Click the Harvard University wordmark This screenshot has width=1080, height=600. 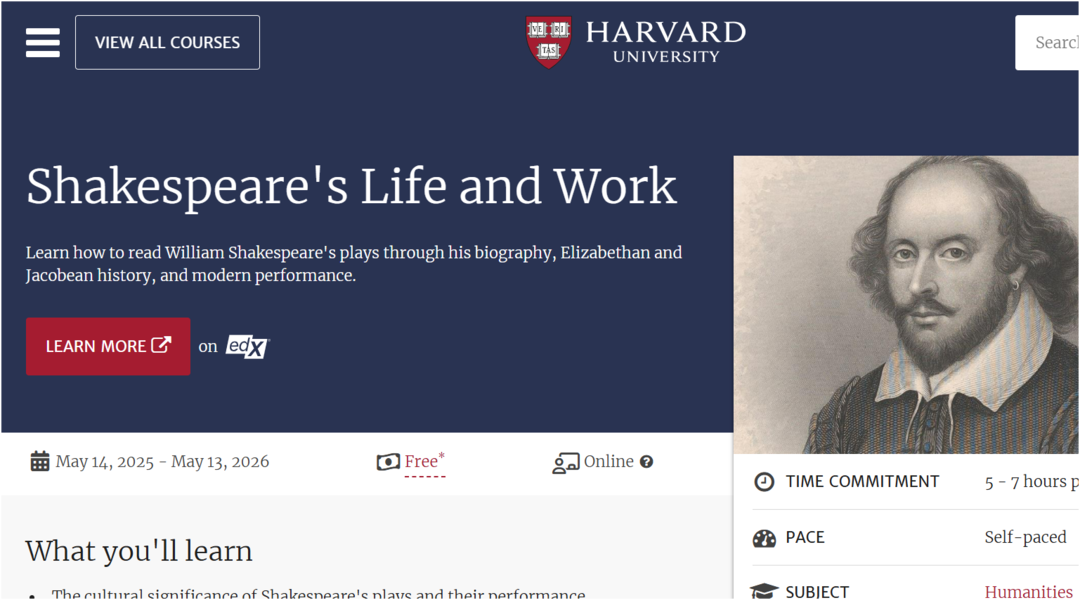pos(665,42)
